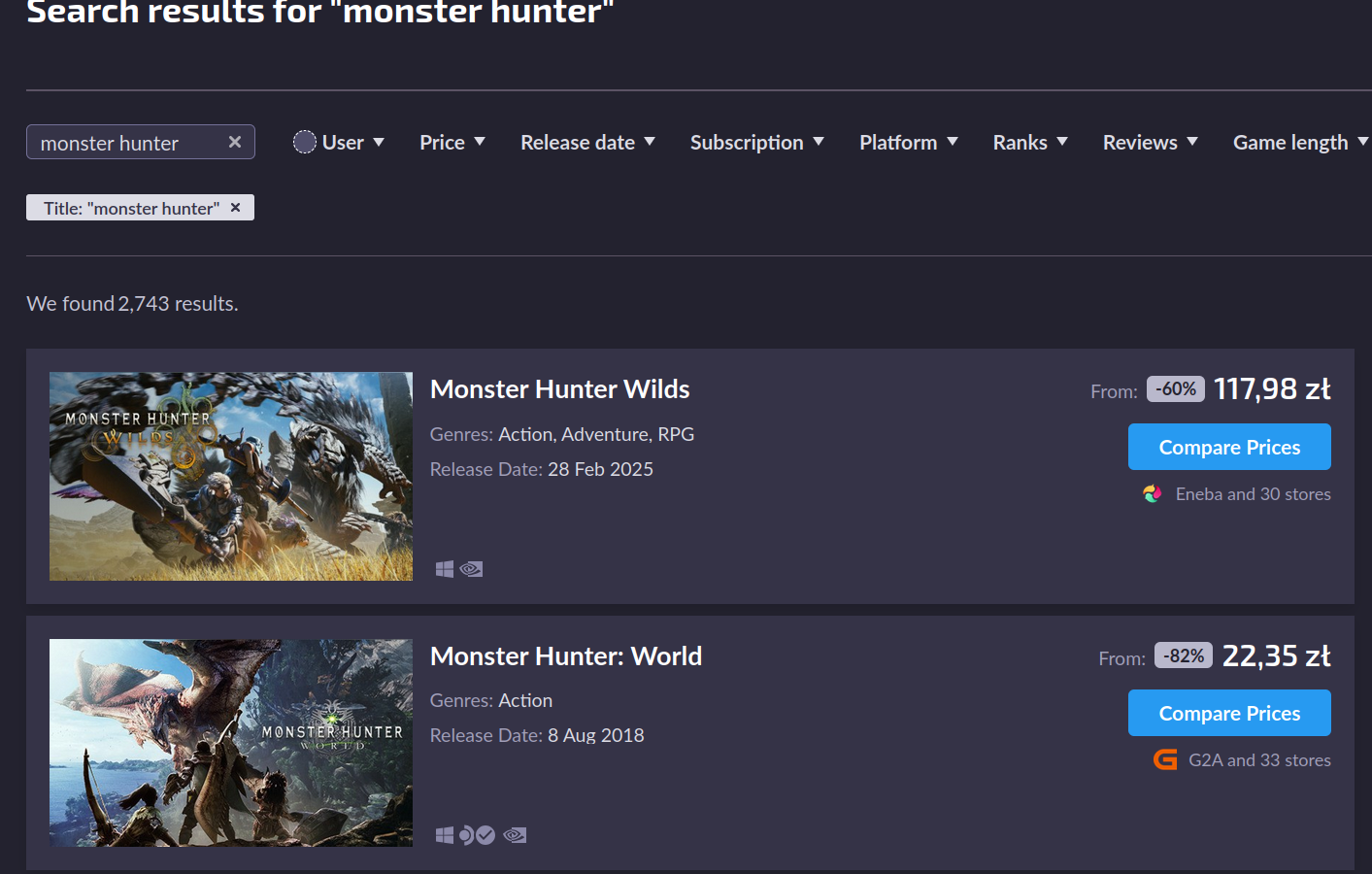
Task: Compare Prices for Monster Hunter: World
Action: tap(1229, 713)
